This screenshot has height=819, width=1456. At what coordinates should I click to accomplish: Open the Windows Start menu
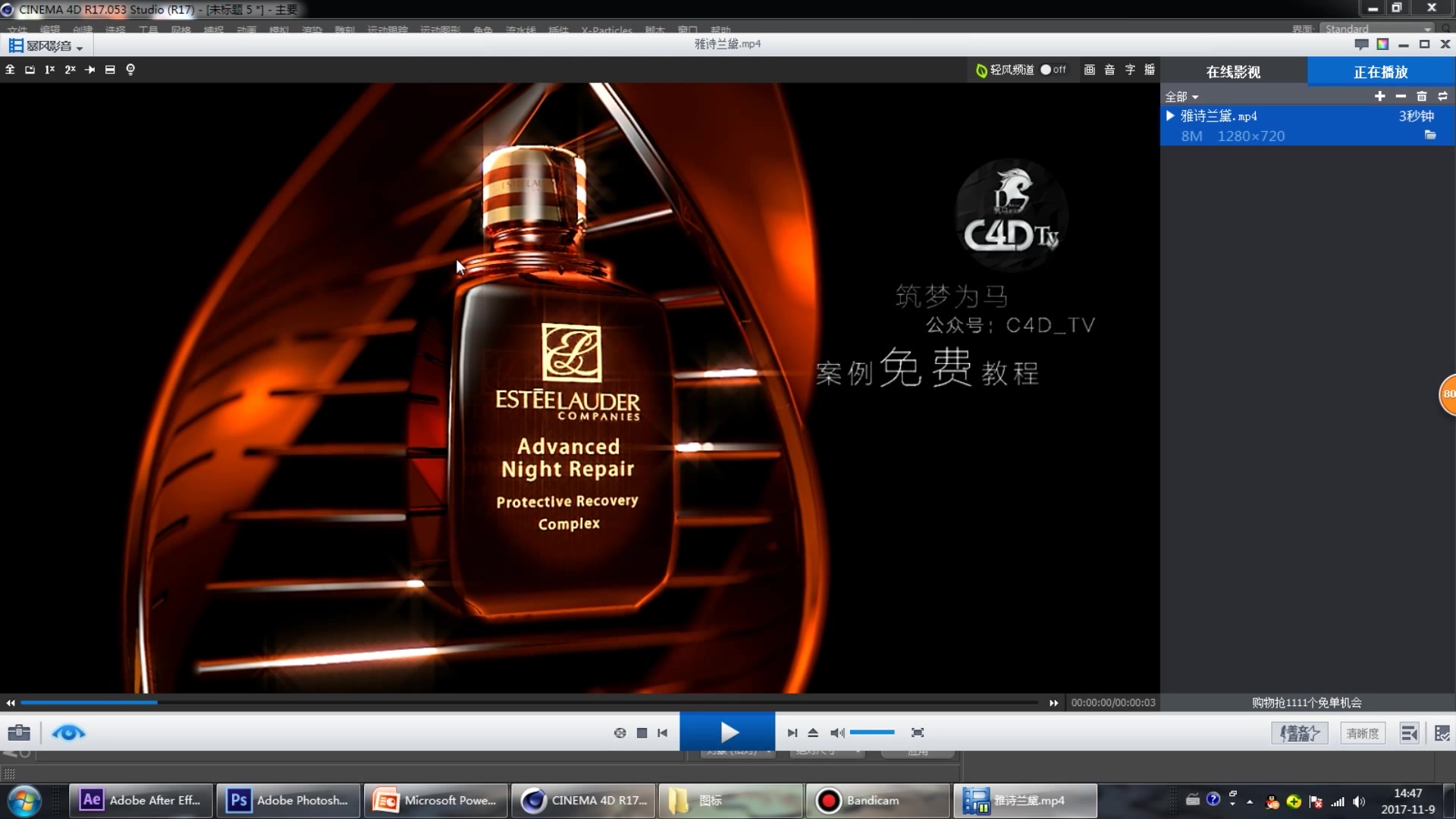[x=24, y=801]
